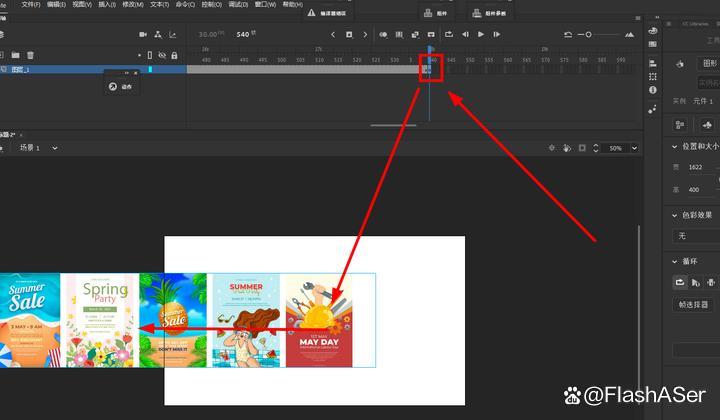Click the rotation hand tool icon above stage
Viewport: 720px width, 420px height.
(x=567, y=148)
